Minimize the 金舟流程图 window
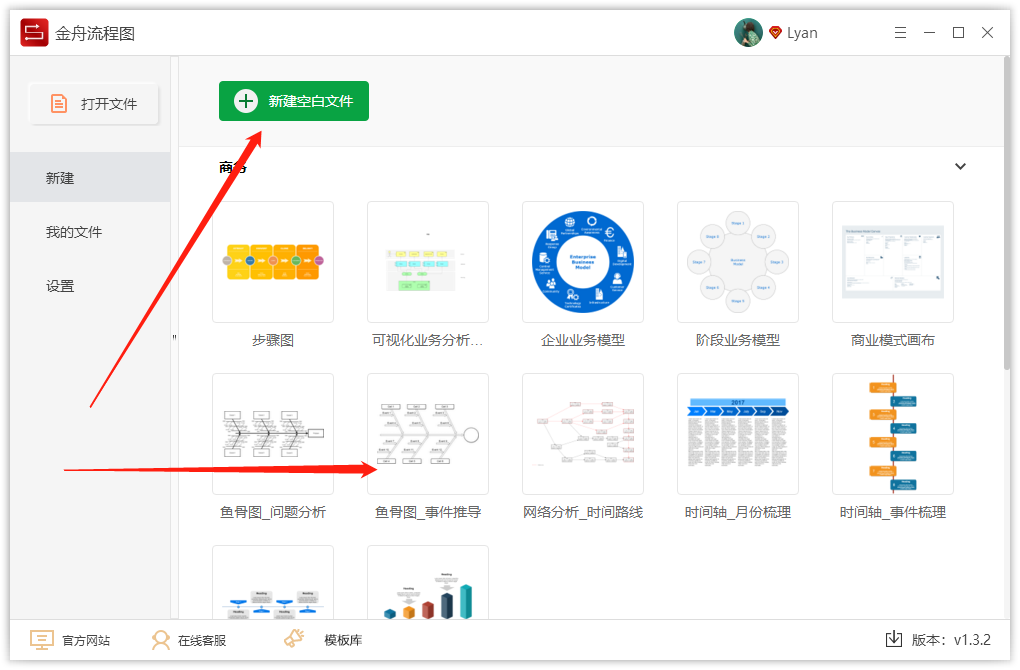Viewport: 1020px width, 670px height. [930, 33]
